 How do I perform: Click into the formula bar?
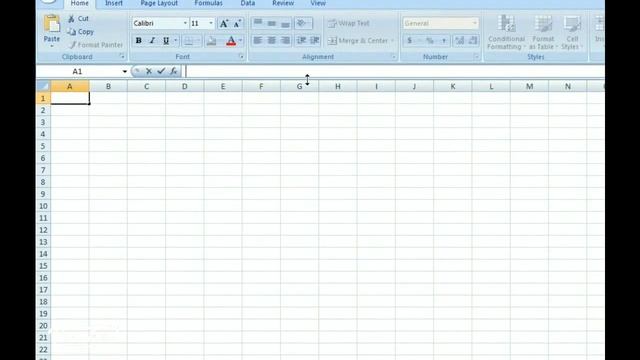coord(394,71)
